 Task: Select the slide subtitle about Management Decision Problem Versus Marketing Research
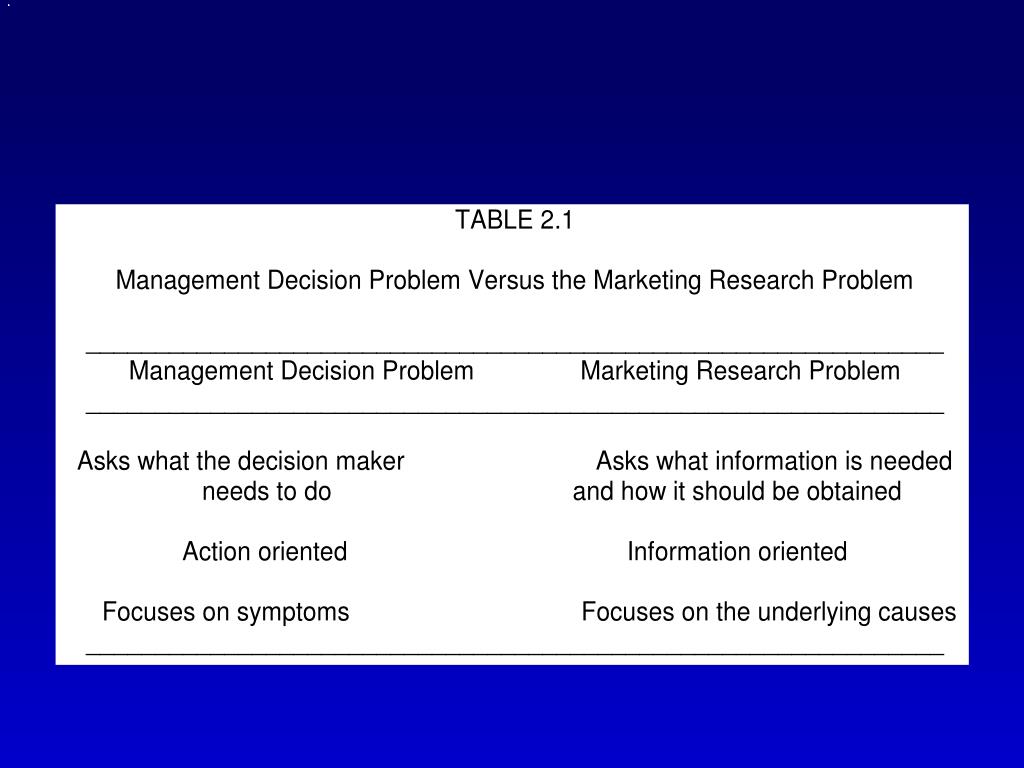point(514,281)
